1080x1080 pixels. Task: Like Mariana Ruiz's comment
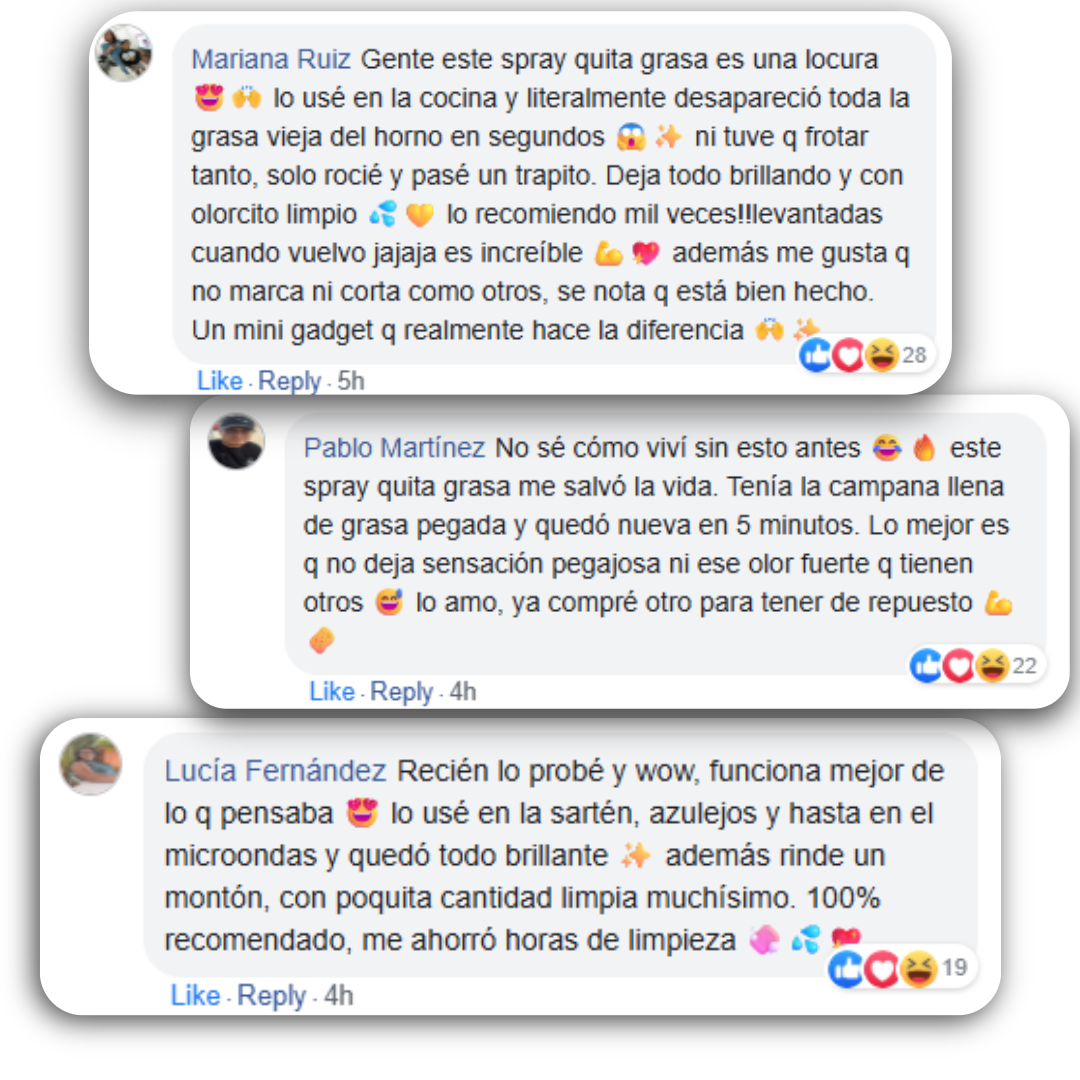(x=220, y=380)
